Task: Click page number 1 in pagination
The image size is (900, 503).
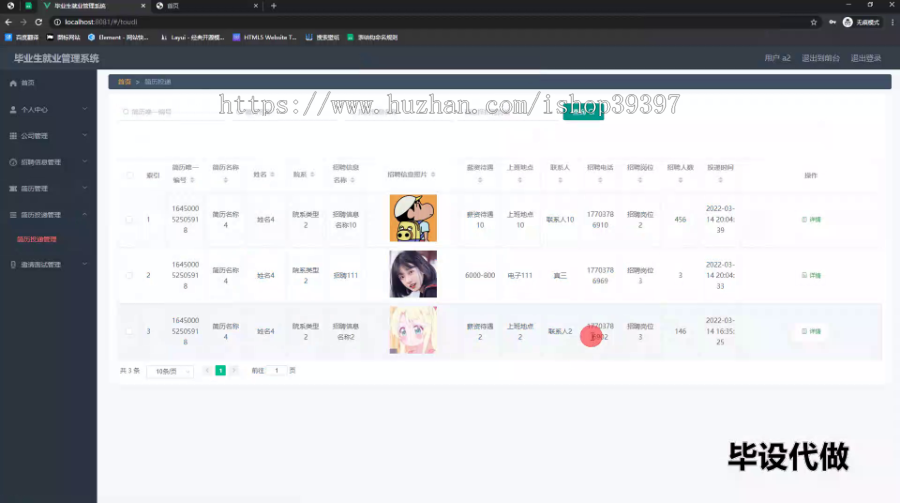Action: [x=220, y=371]
